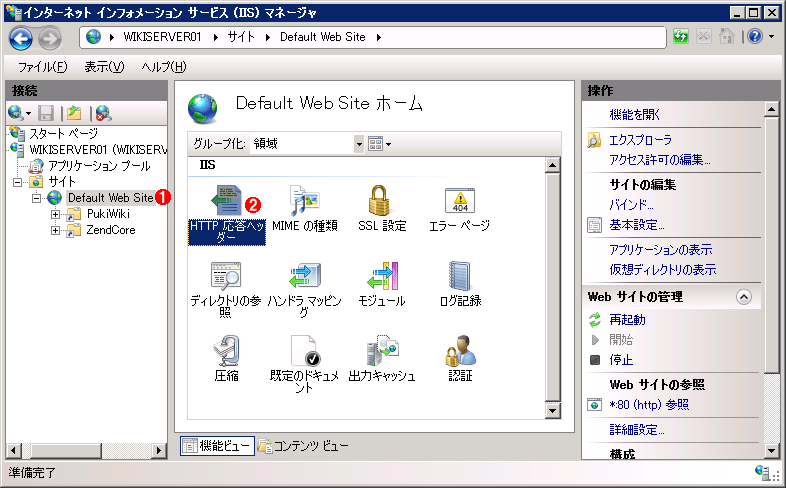Open the ディレクトリの参照 feature icon
This screenshot has width=786, height=488.
click(226, 276)
